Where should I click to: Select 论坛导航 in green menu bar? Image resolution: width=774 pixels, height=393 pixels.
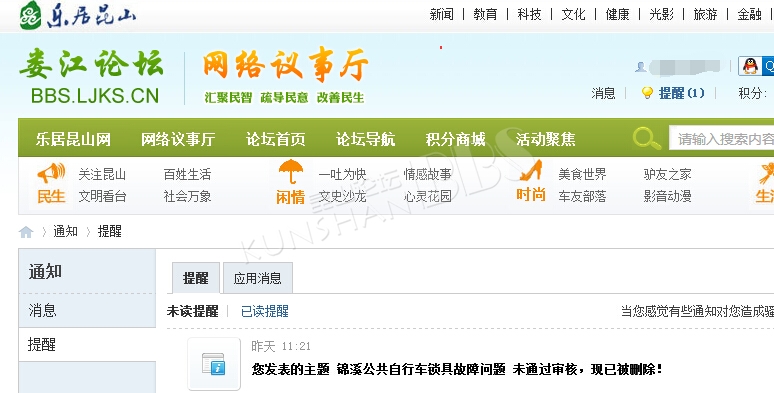(365, 139)
